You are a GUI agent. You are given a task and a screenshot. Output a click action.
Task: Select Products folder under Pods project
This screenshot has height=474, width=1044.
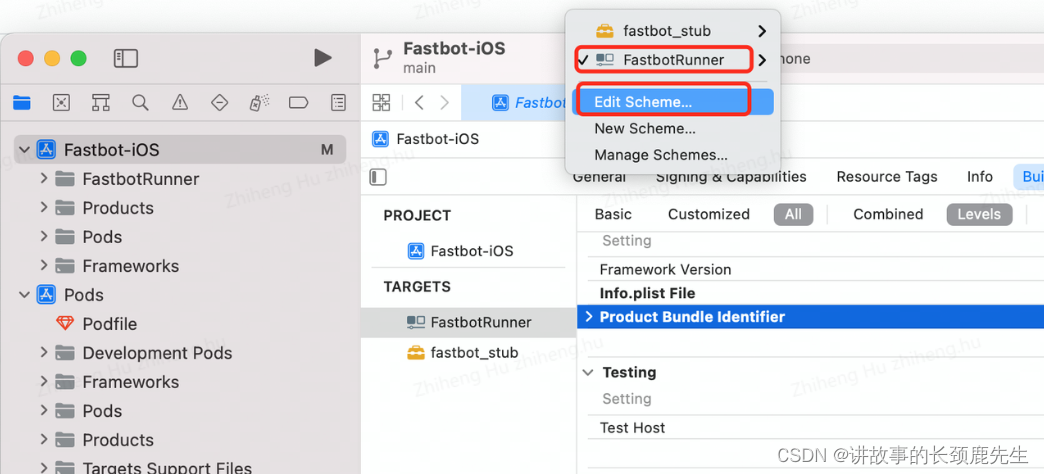(x=118, y=440)
